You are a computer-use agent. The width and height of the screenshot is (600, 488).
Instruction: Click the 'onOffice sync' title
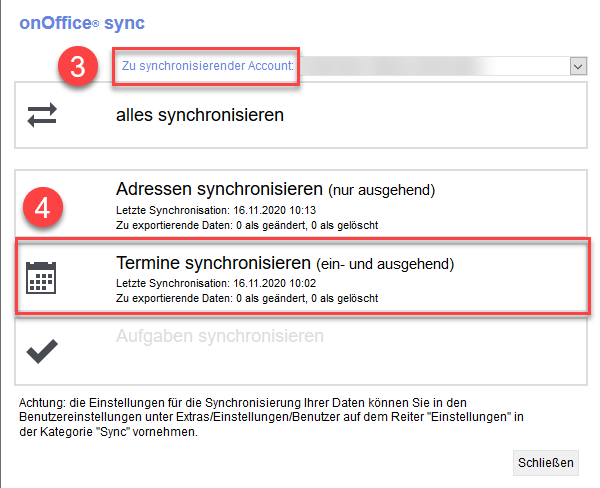(82, 22)
